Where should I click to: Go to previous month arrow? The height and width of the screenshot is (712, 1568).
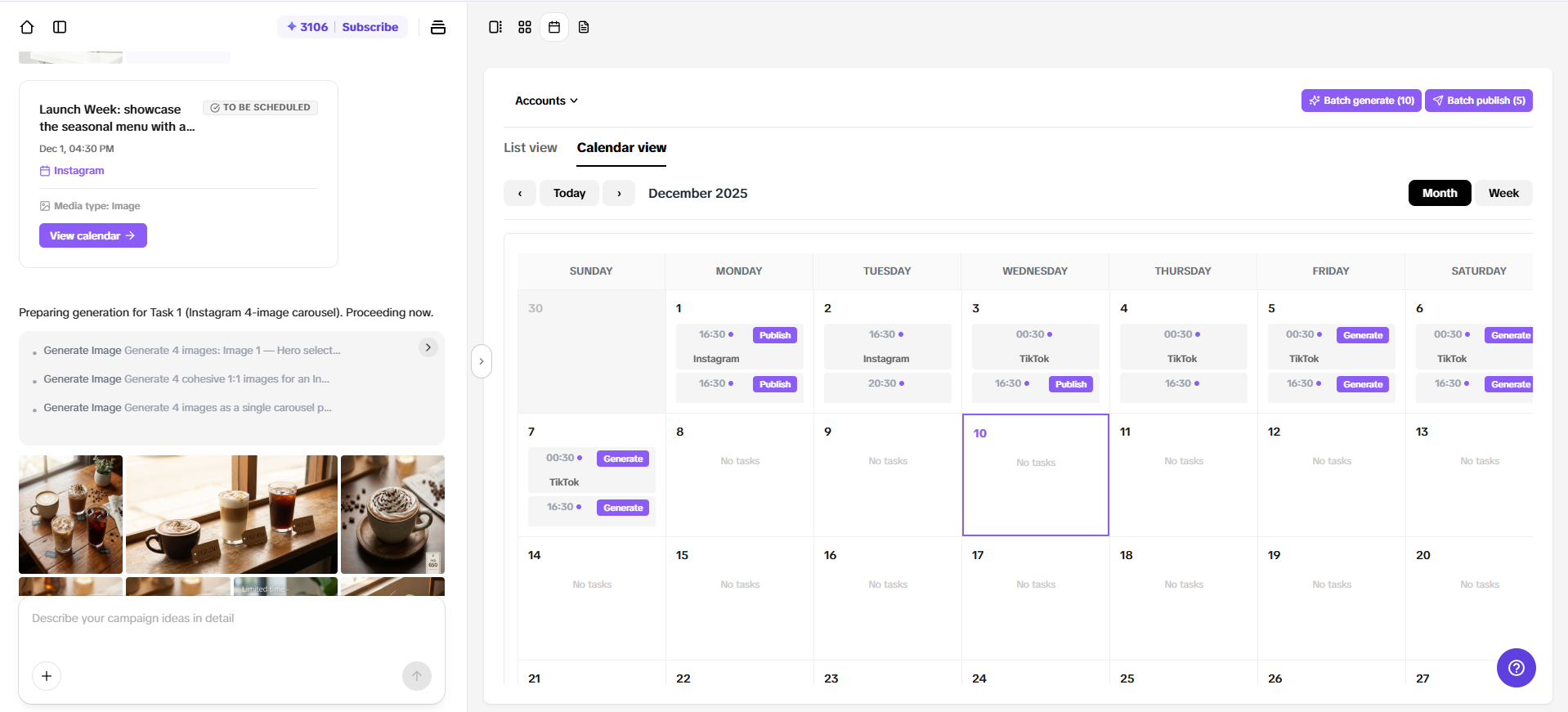[520, 193]
